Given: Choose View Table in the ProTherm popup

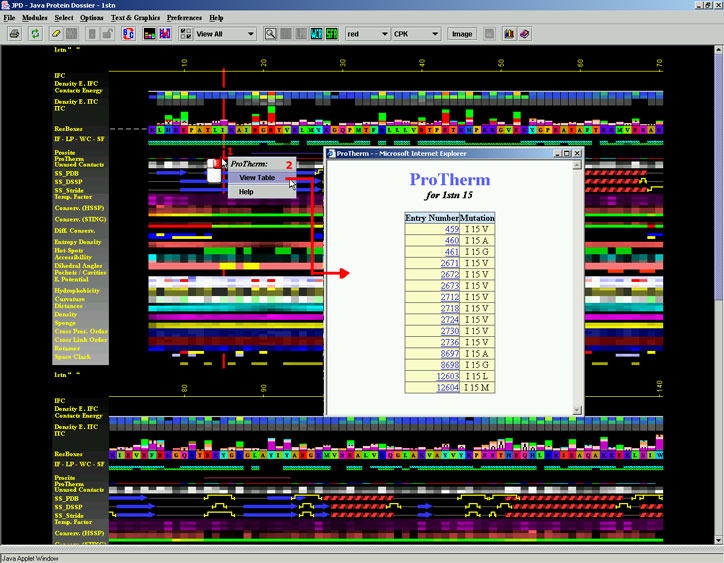Looking at the screenshot, I should point(257,177).
